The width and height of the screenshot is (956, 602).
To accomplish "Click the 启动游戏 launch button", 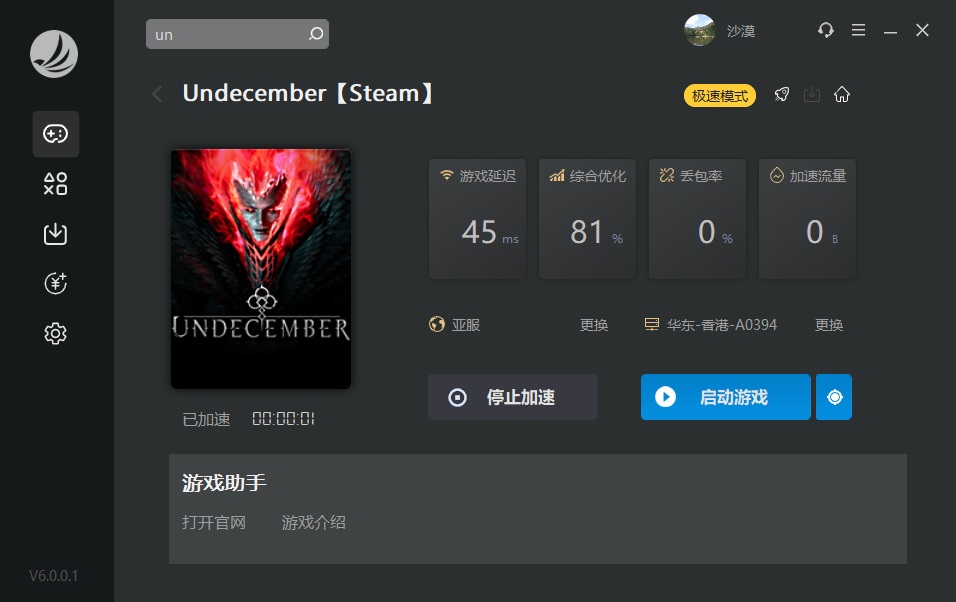I will pyautogui.click(x=726, y=397).
